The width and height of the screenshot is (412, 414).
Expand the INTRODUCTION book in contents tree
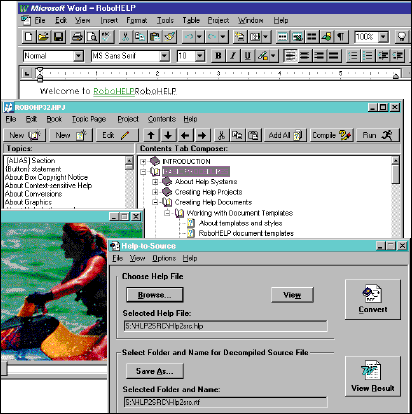tap(143, 162)
